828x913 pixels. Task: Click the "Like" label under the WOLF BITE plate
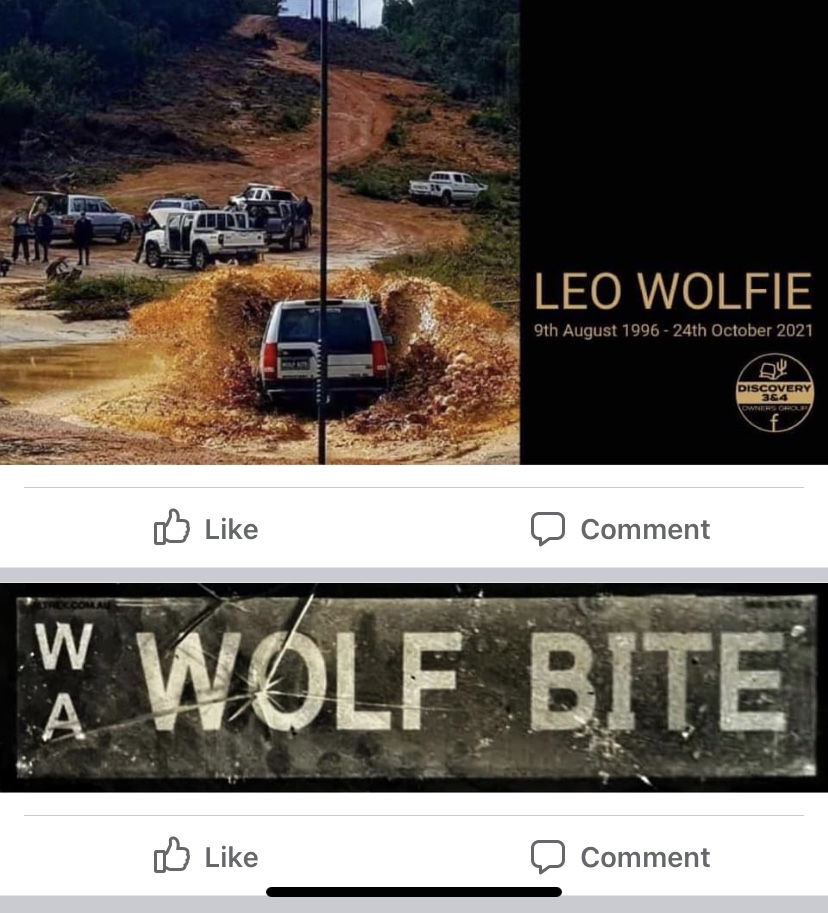tap(231, 857)
